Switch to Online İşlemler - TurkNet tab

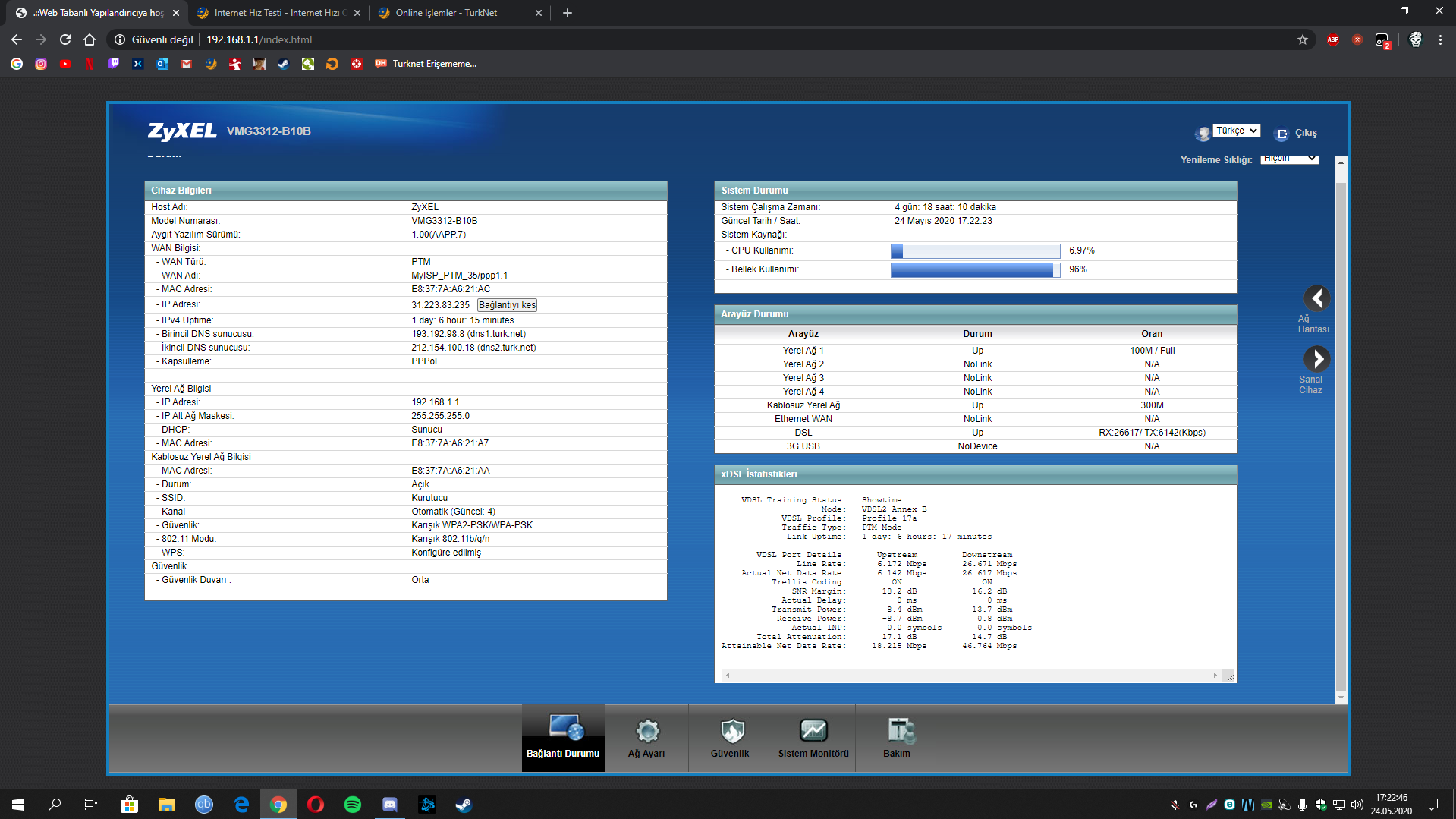[460, 13]
